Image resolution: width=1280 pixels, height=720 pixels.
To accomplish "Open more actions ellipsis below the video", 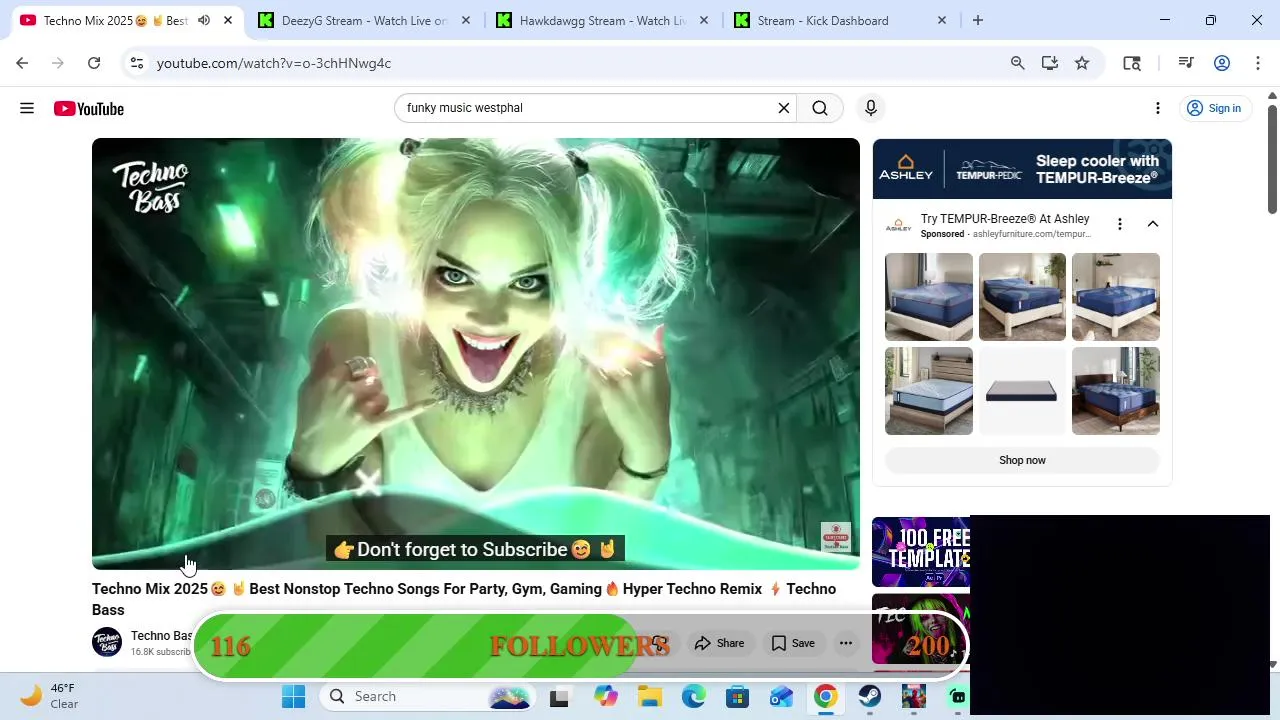I will coord(846,643).
